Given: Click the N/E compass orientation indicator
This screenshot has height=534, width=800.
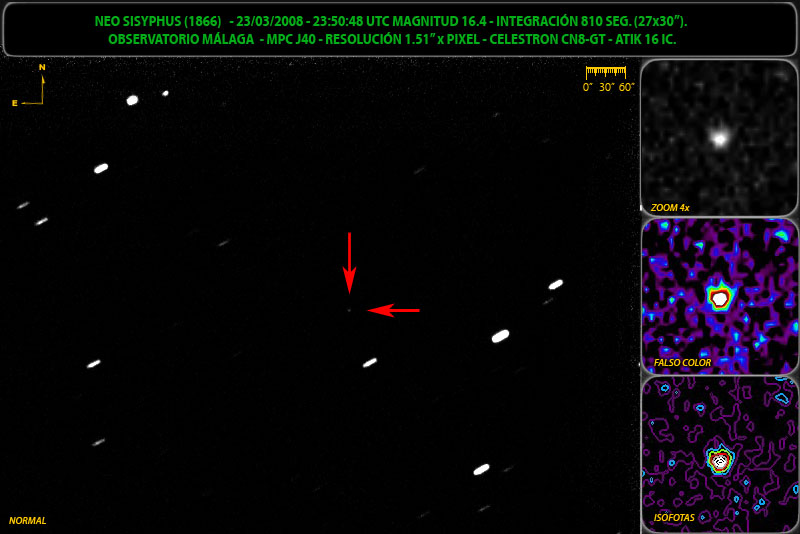Looking at the screenshot, I should [x=30, y=85].
